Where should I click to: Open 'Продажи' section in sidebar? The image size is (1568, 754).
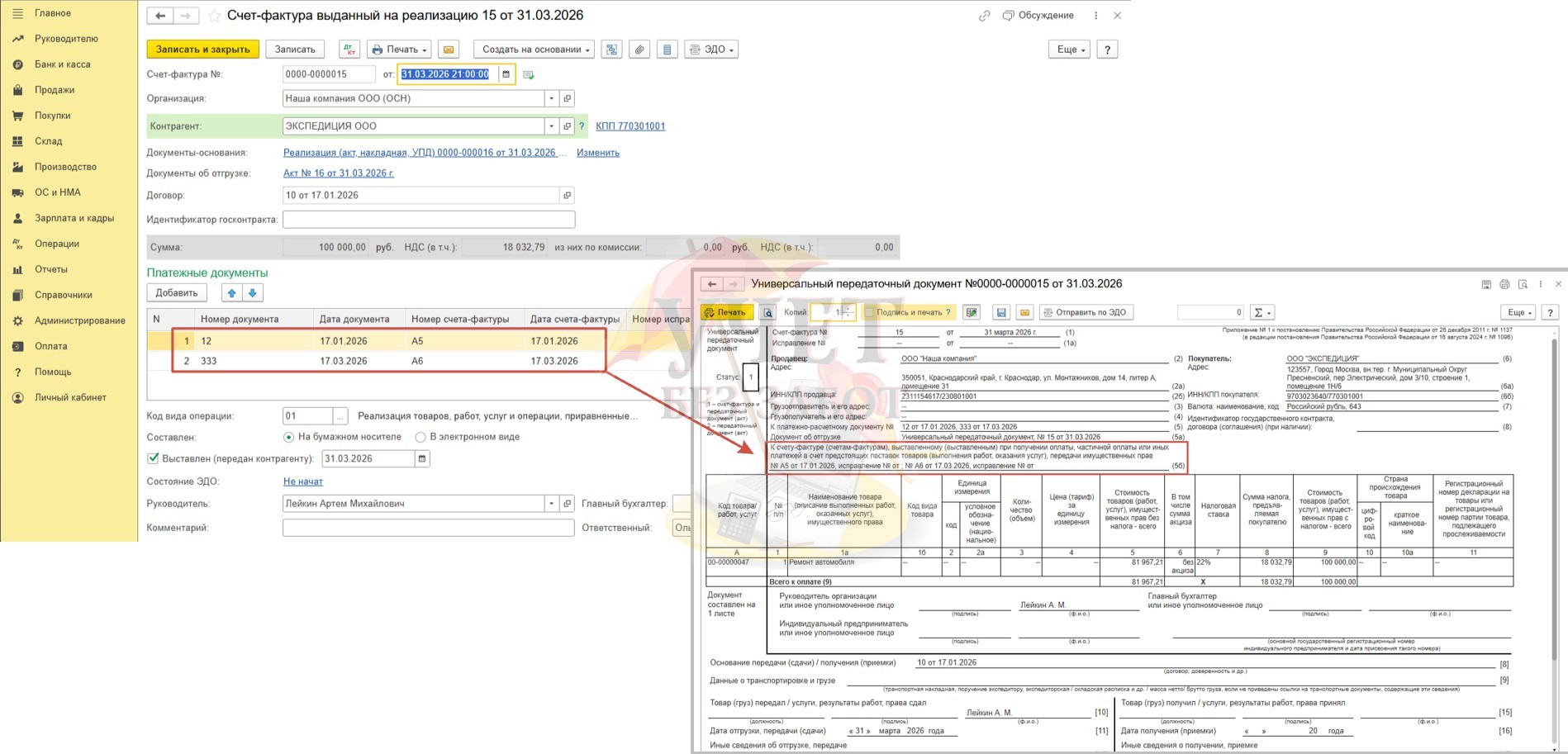[55, 90]
